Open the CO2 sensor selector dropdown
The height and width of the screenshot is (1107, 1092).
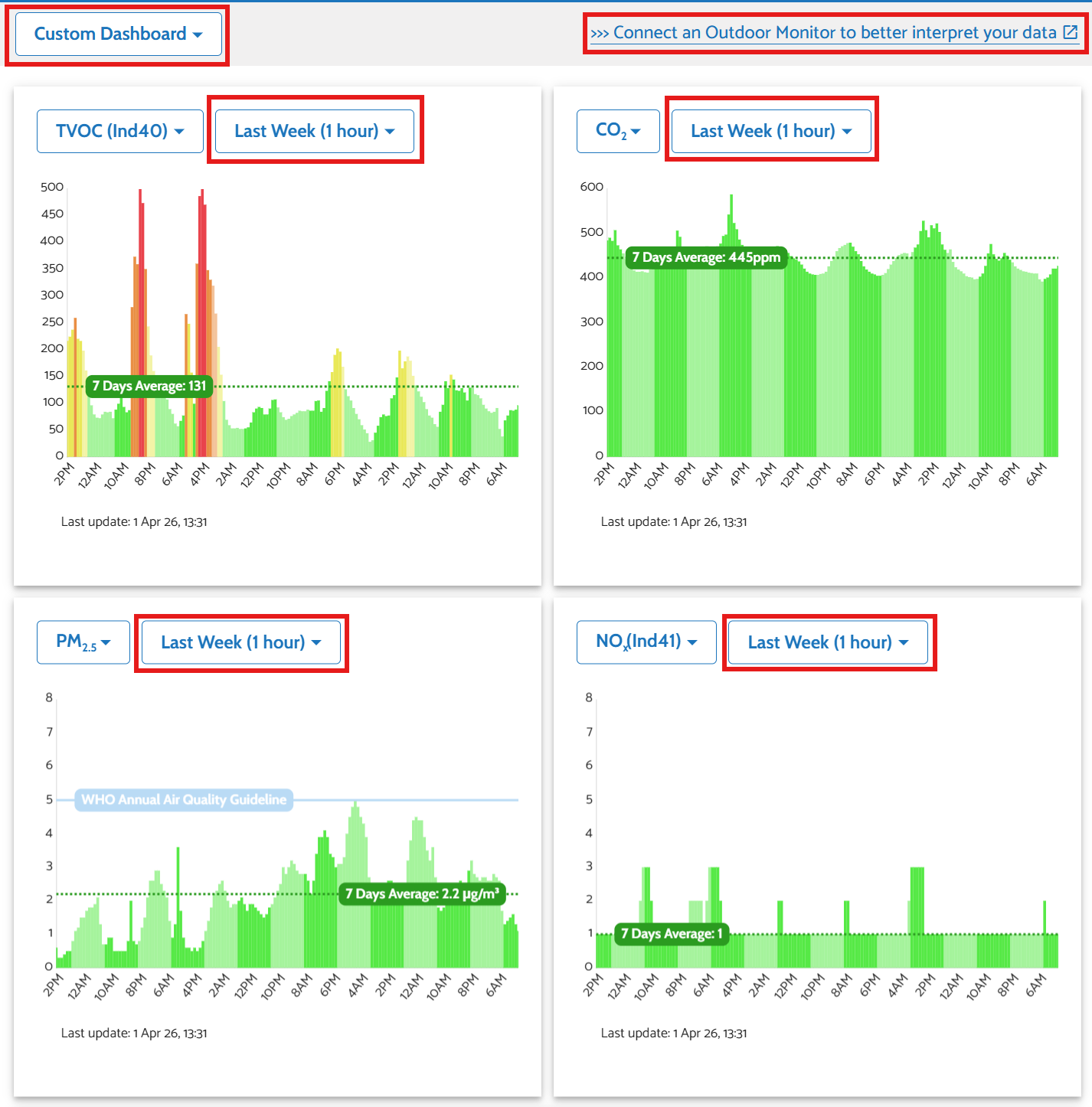[x=617, y=131]
